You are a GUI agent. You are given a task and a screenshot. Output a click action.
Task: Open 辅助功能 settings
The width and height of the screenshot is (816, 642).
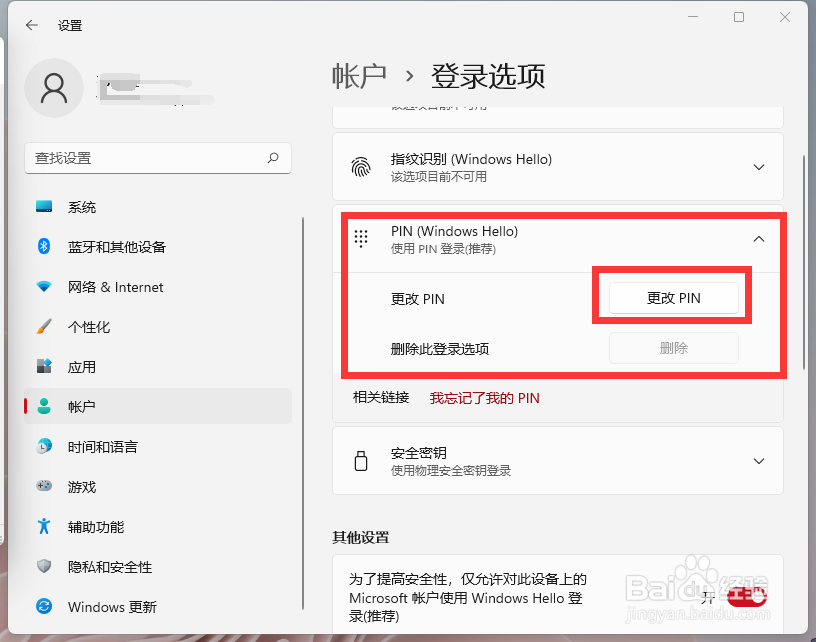click(x=158, y=527)
